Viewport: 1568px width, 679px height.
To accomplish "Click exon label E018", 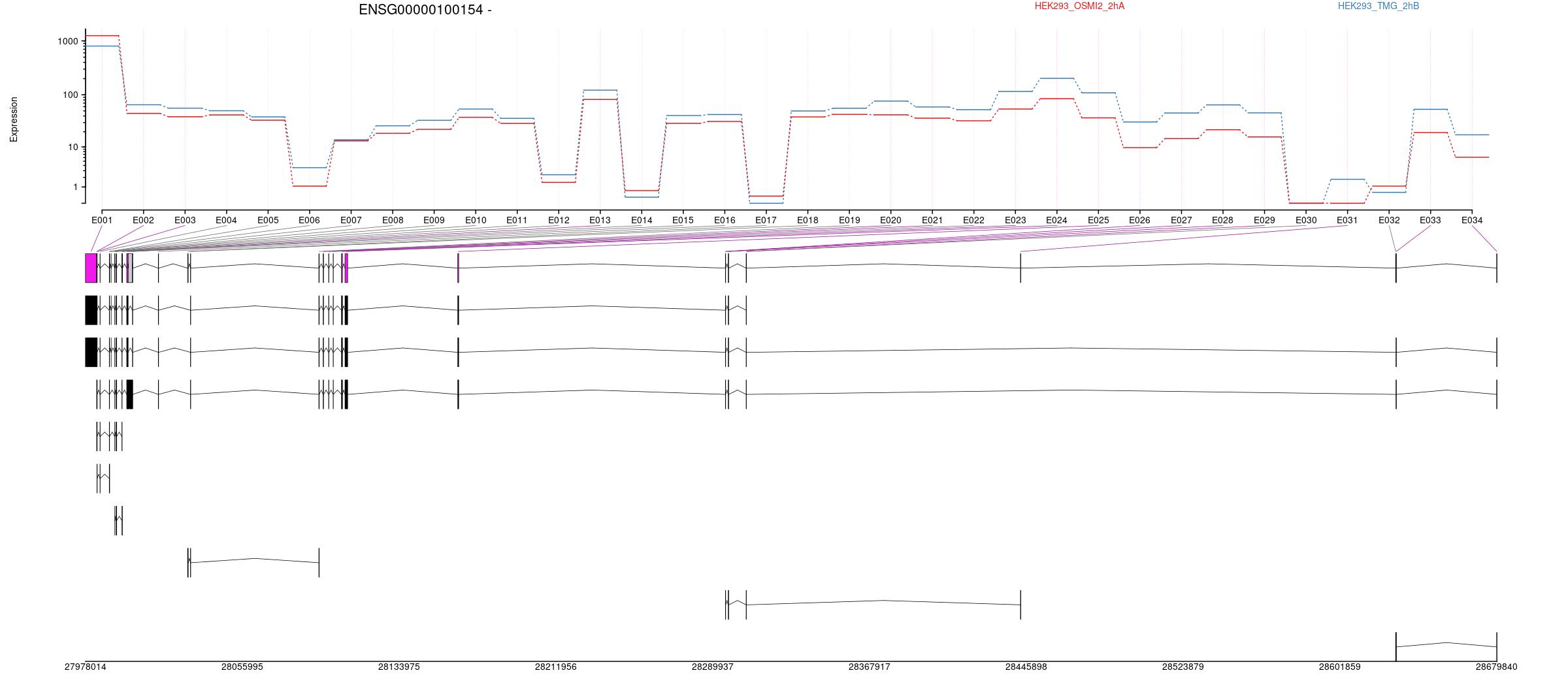I will [x=808, y=220].
